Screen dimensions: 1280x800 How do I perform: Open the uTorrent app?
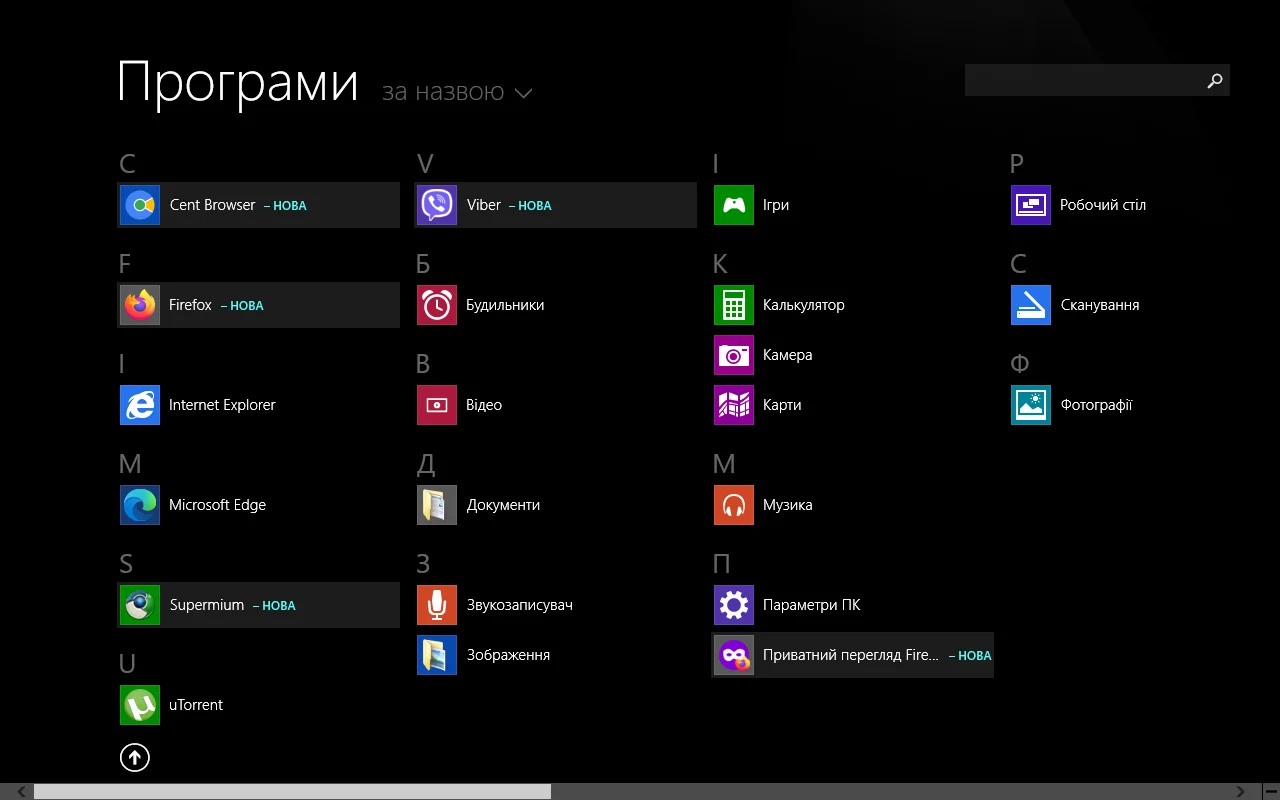click(x=140, y=705)
